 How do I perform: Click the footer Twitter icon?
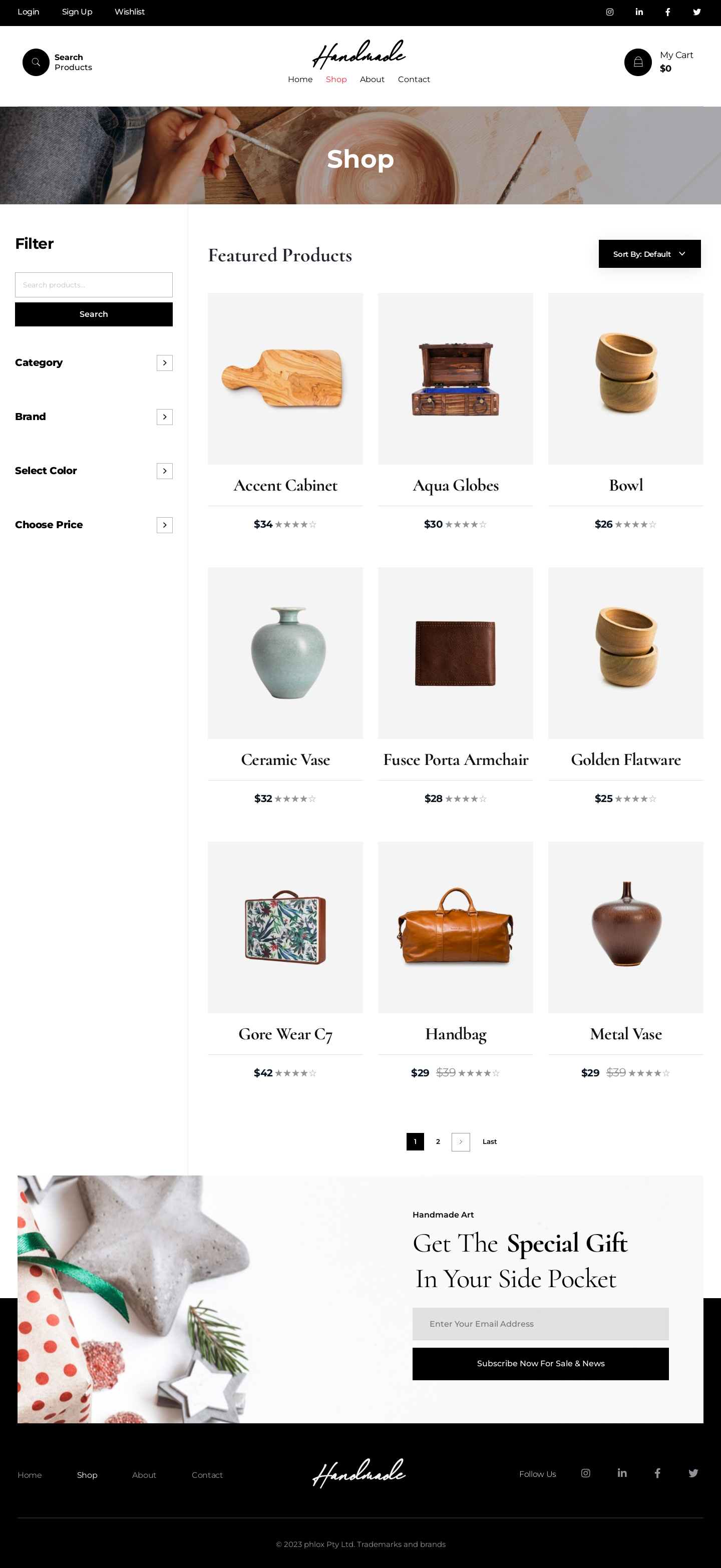pos(693,1473)
